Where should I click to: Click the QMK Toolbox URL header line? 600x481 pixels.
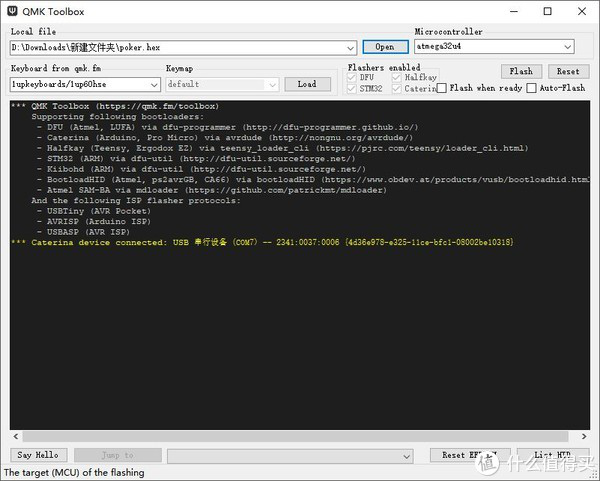(x=115, y=106)
